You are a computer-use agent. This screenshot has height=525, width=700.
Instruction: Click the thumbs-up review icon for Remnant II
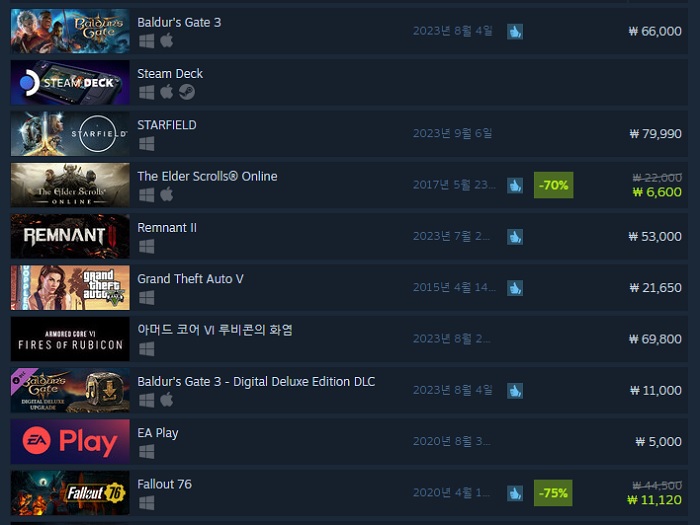515,237
